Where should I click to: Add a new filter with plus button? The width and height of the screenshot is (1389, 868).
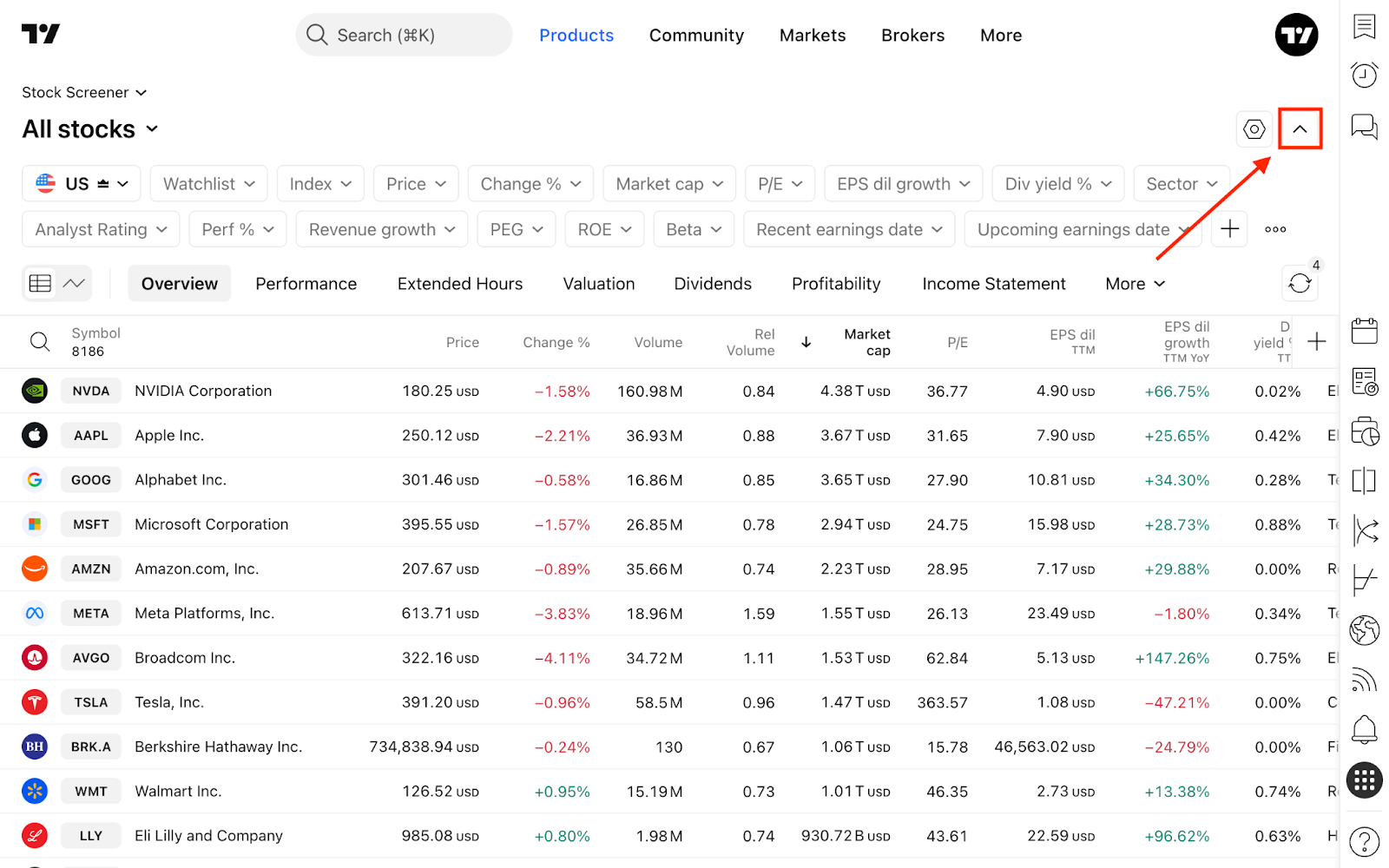pos(1229,229)
